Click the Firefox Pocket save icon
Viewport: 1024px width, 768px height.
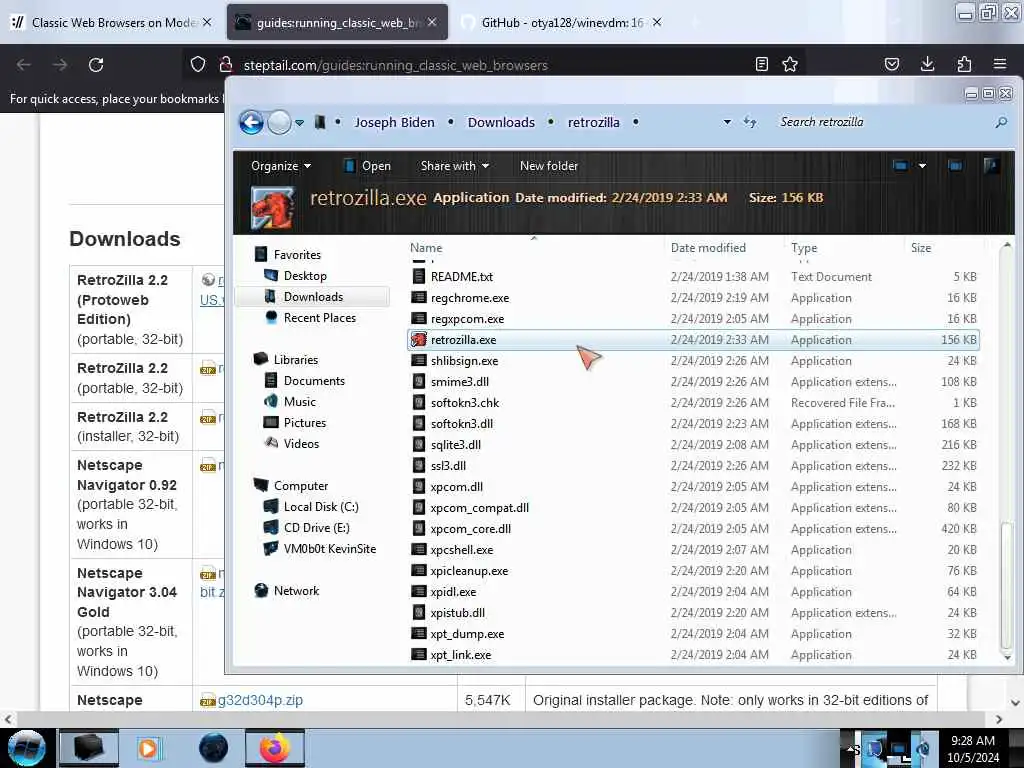pyautogui.click(x=891, y=64)
